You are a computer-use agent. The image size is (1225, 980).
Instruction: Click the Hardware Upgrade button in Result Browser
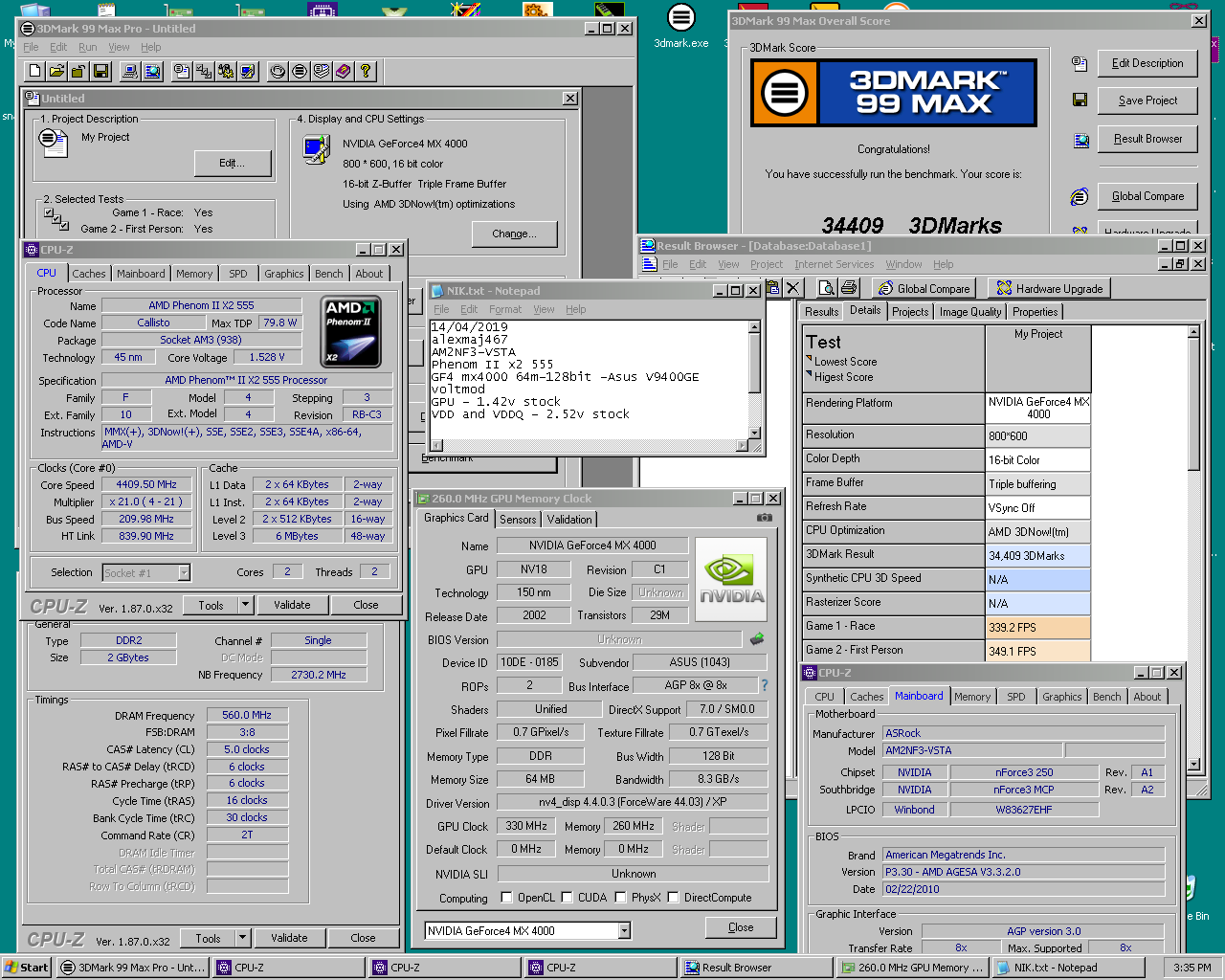tap(1050, 288)
